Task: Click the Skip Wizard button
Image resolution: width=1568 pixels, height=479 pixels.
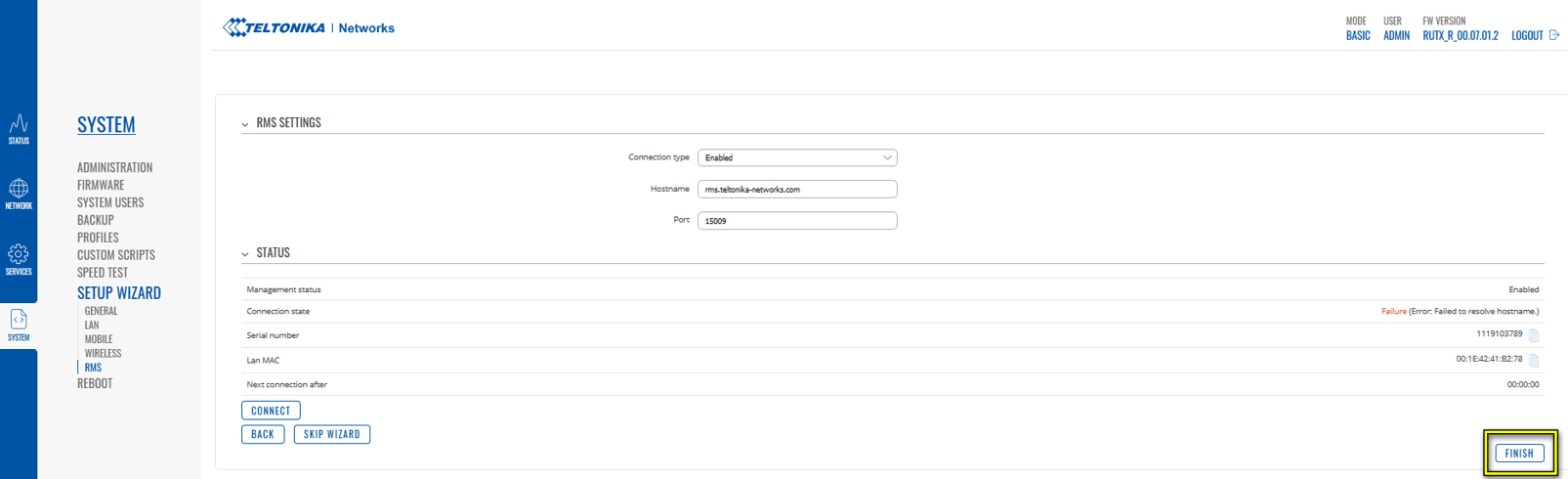Action: pyautogui.click(x=331, y=434)
